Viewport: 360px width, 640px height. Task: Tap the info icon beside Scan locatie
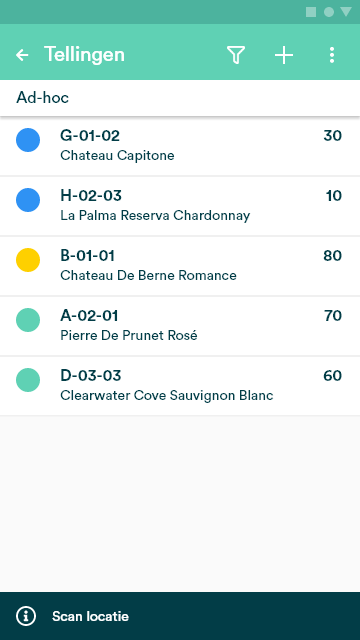click(x=26, y=616)
